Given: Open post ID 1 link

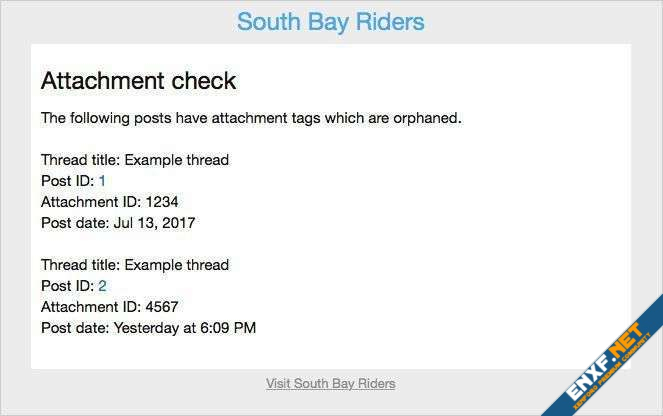Looking at the screenshot, I should pyautogui.click(x=102, y=181).
